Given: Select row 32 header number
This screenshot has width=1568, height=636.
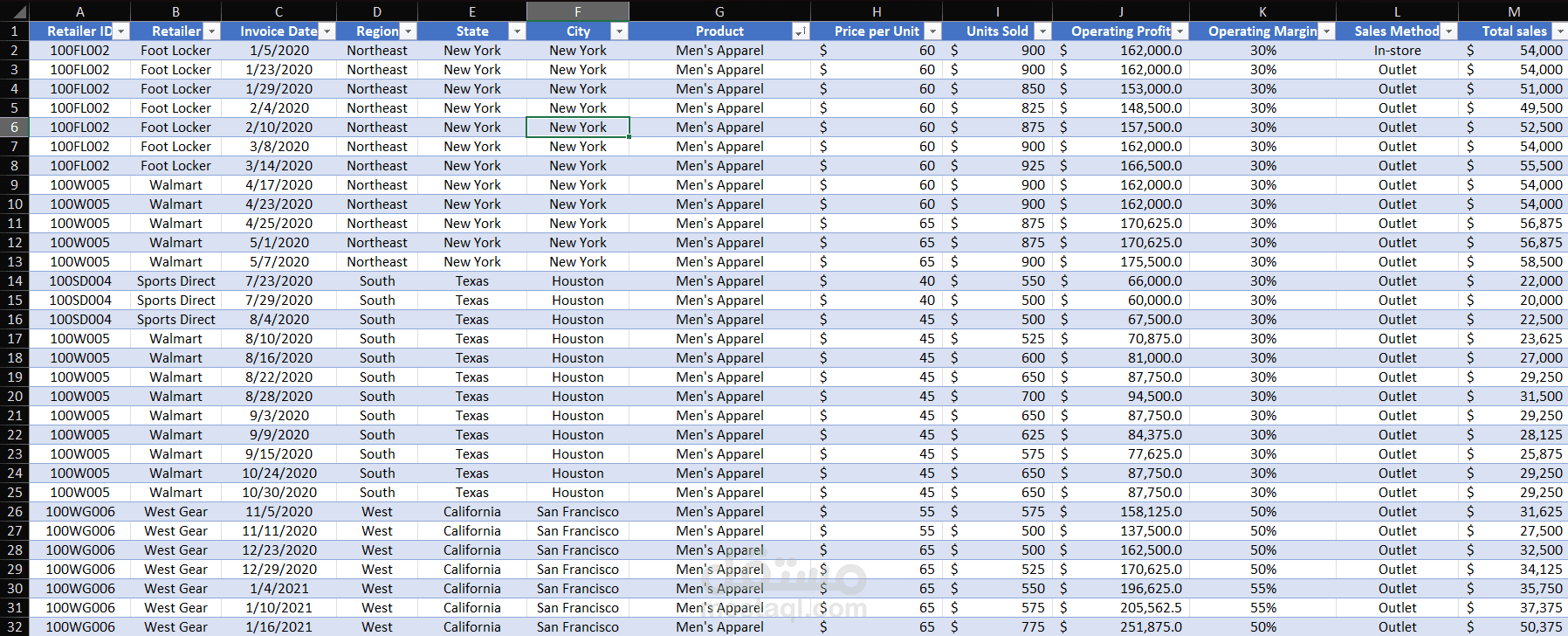Looking at the screenshot, I should (x=15, y=626).
